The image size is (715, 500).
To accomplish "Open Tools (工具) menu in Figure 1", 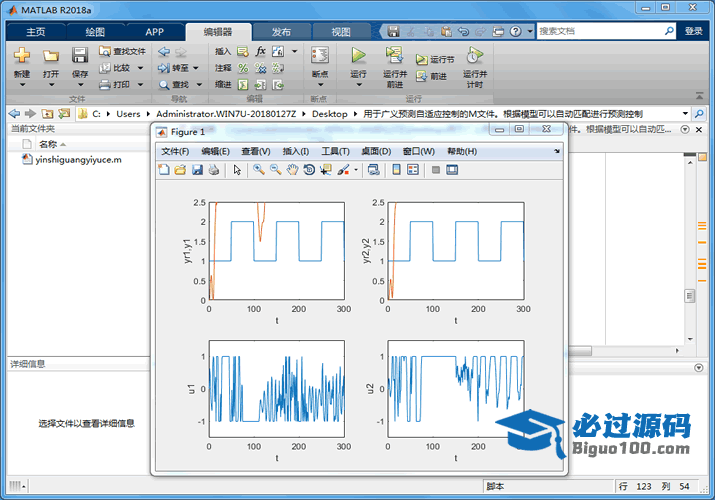I will (336, 151).
